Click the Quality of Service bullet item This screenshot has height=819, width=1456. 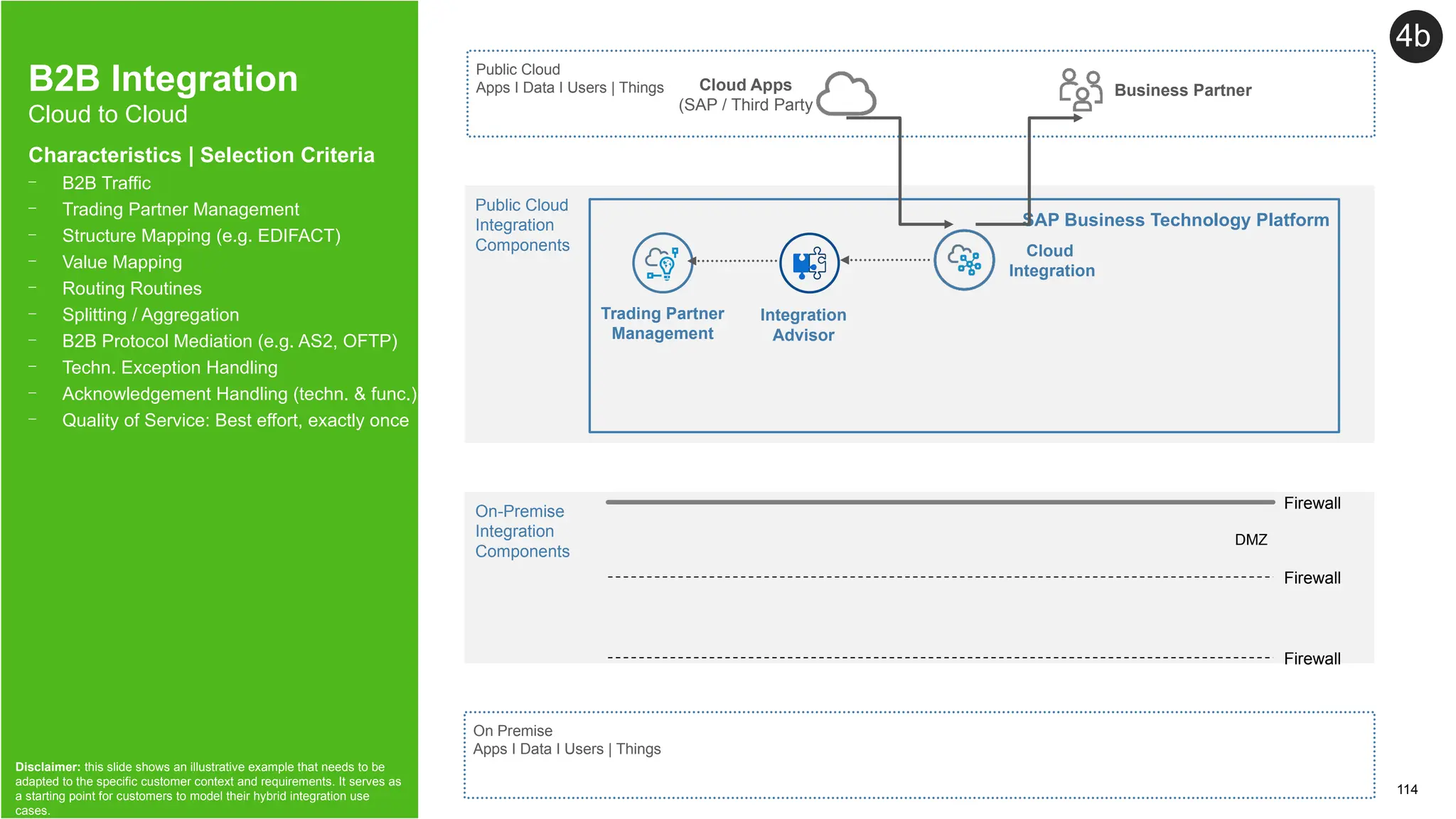pyautogui.click(x=235, y=420)
